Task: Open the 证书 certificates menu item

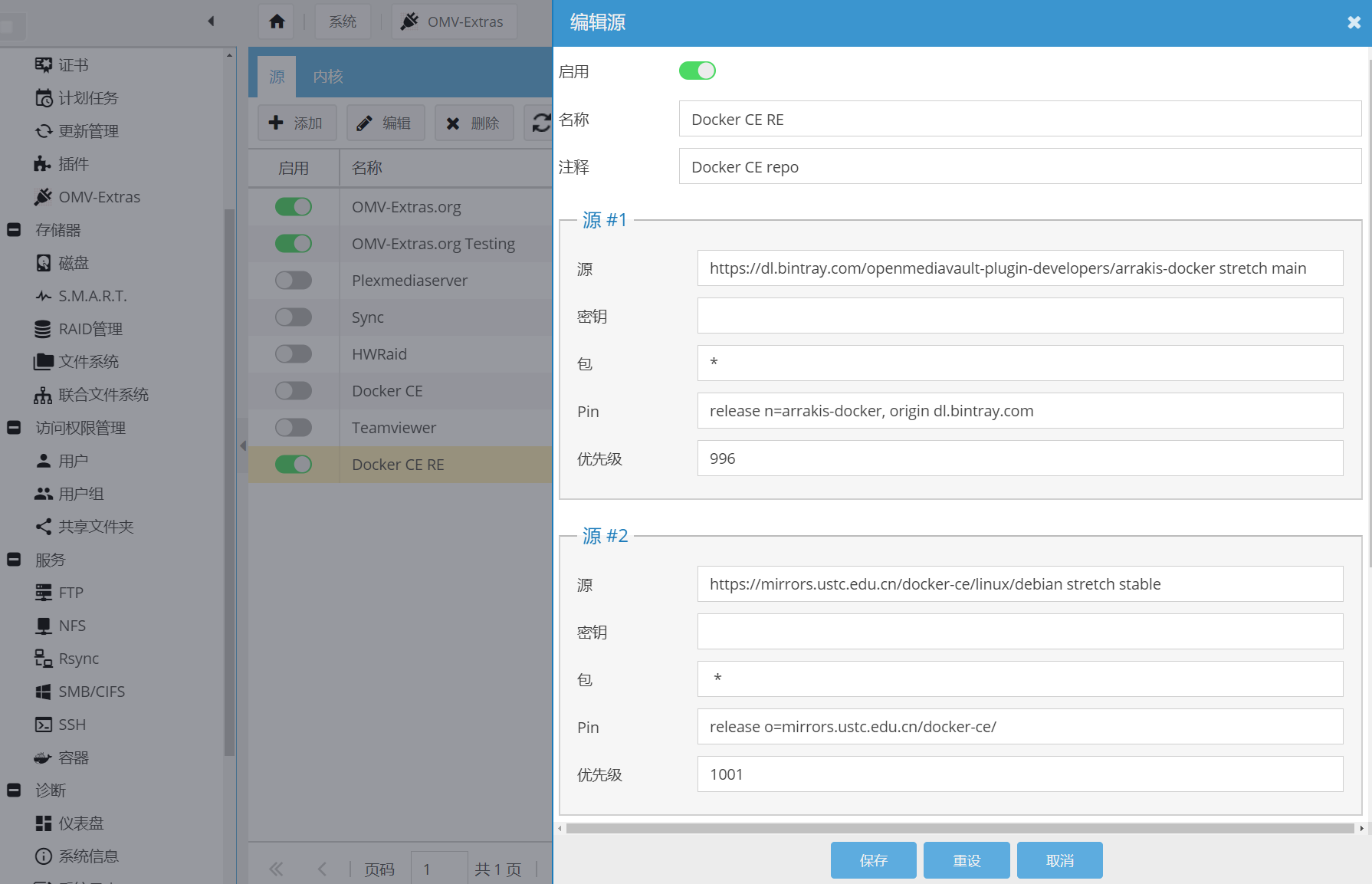Action: (x=62, y=65)
